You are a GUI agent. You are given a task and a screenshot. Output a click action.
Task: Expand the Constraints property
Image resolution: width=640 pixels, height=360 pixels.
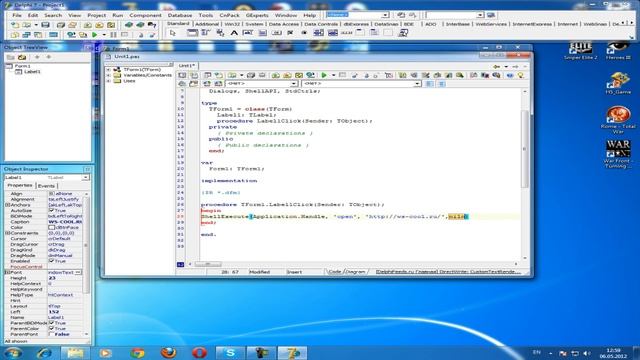pos(7,233)
